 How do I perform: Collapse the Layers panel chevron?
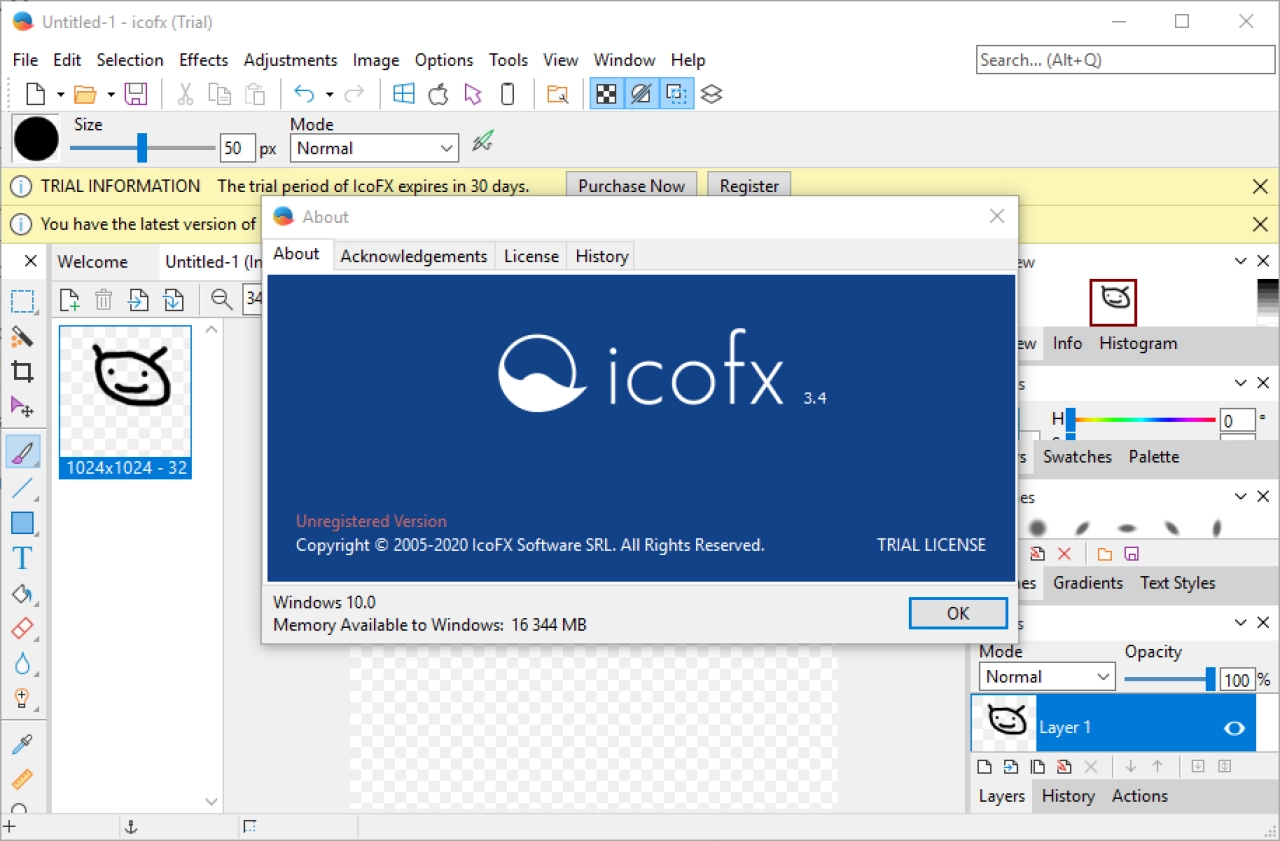click(x=1241, y=623)
